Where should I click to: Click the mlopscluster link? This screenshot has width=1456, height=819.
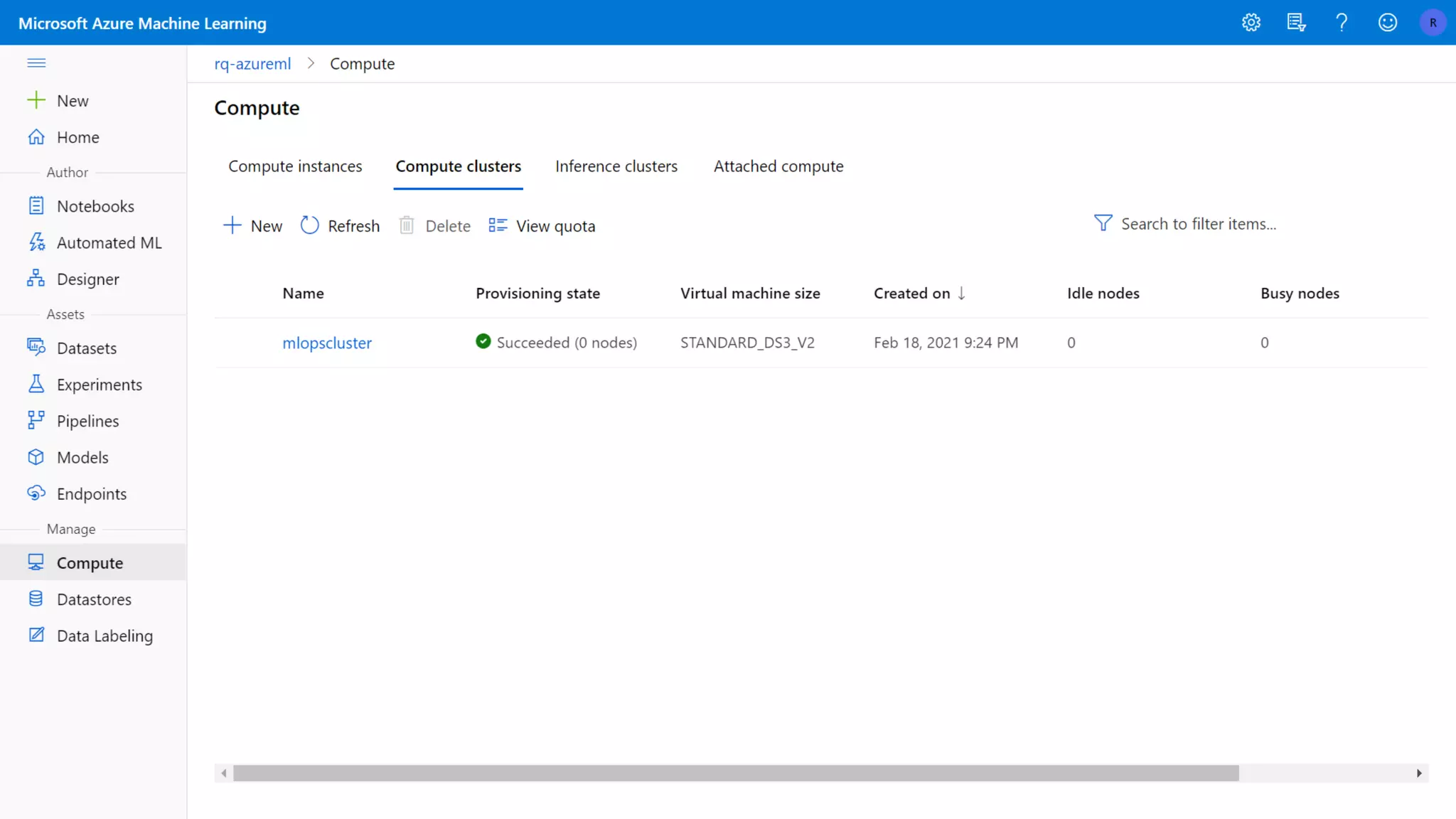(327, 343)
